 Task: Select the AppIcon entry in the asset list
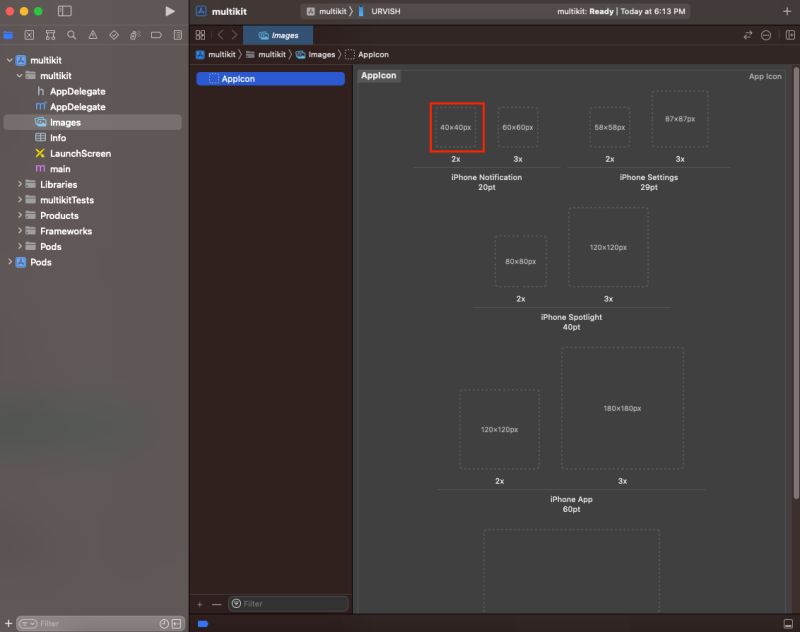[239, 76]
